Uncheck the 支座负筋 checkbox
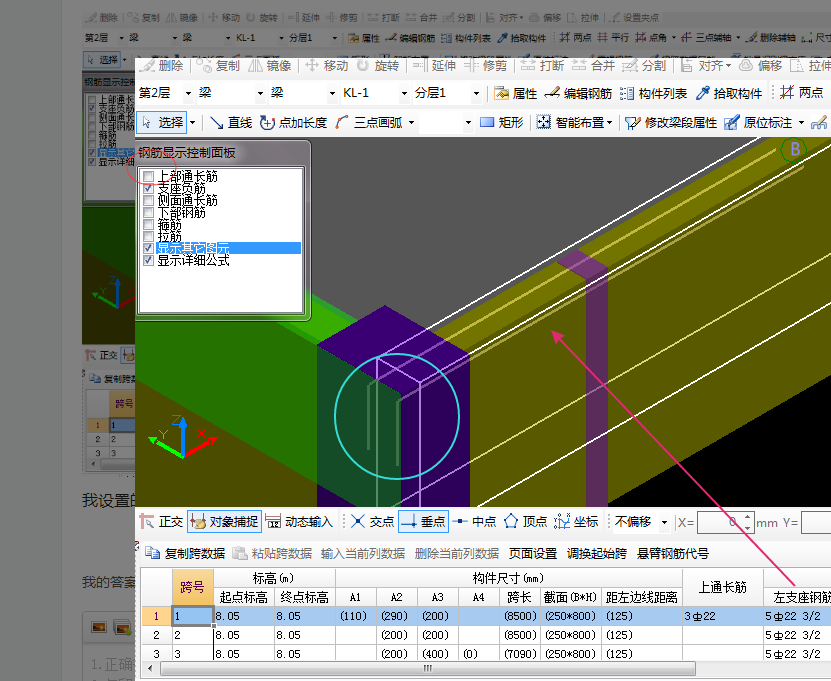This screenshot has width=831, height=681. point(148,188)
